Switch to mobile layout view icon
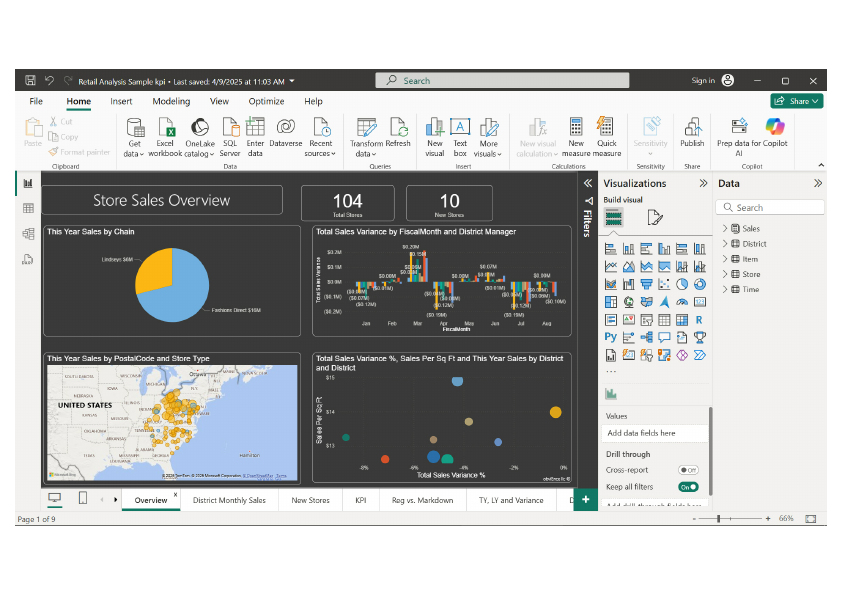Image resolution: width=842 pixels, height=595 pixels. [83, 498]
